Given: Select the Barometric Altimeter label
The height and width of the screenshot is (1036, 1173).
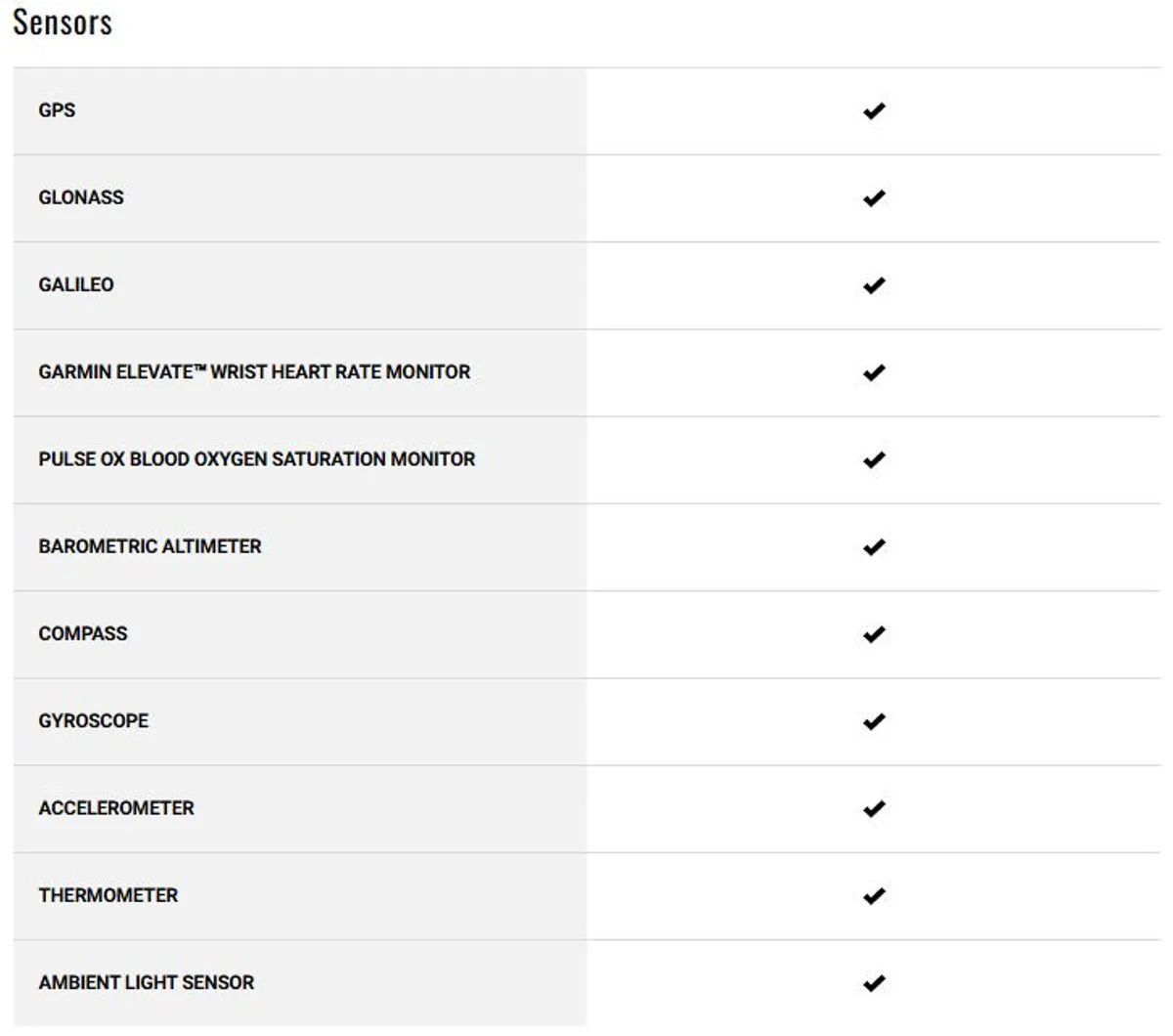Looking at the screenshot, I should 150,546.
